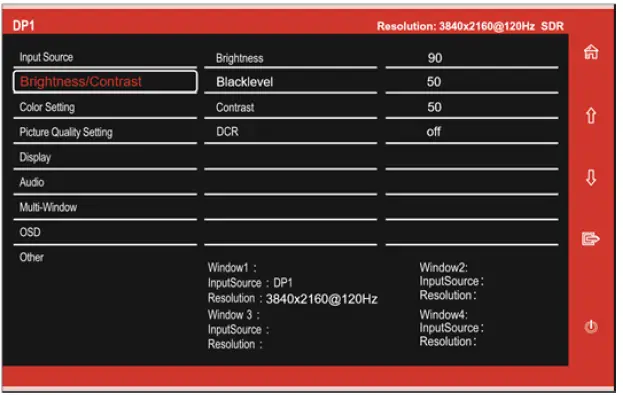Click the Window4 label
Screen dimensions: 623x395
(443, 315)
